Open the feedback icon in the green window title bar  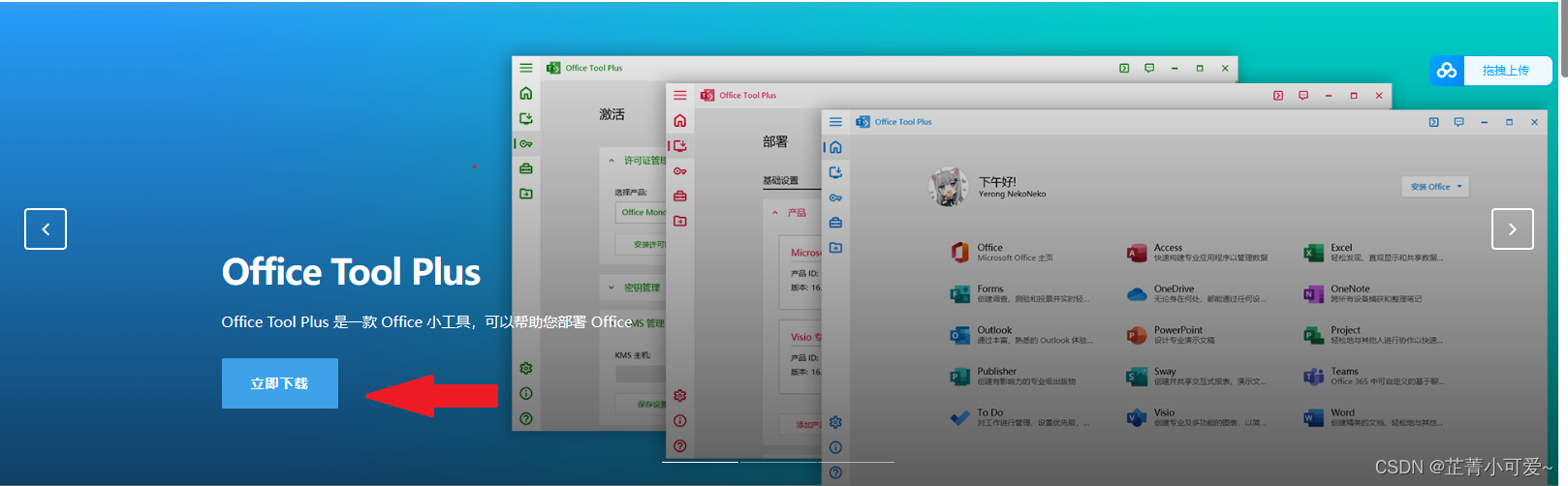pyautogui.click(x=1149, y=68)
